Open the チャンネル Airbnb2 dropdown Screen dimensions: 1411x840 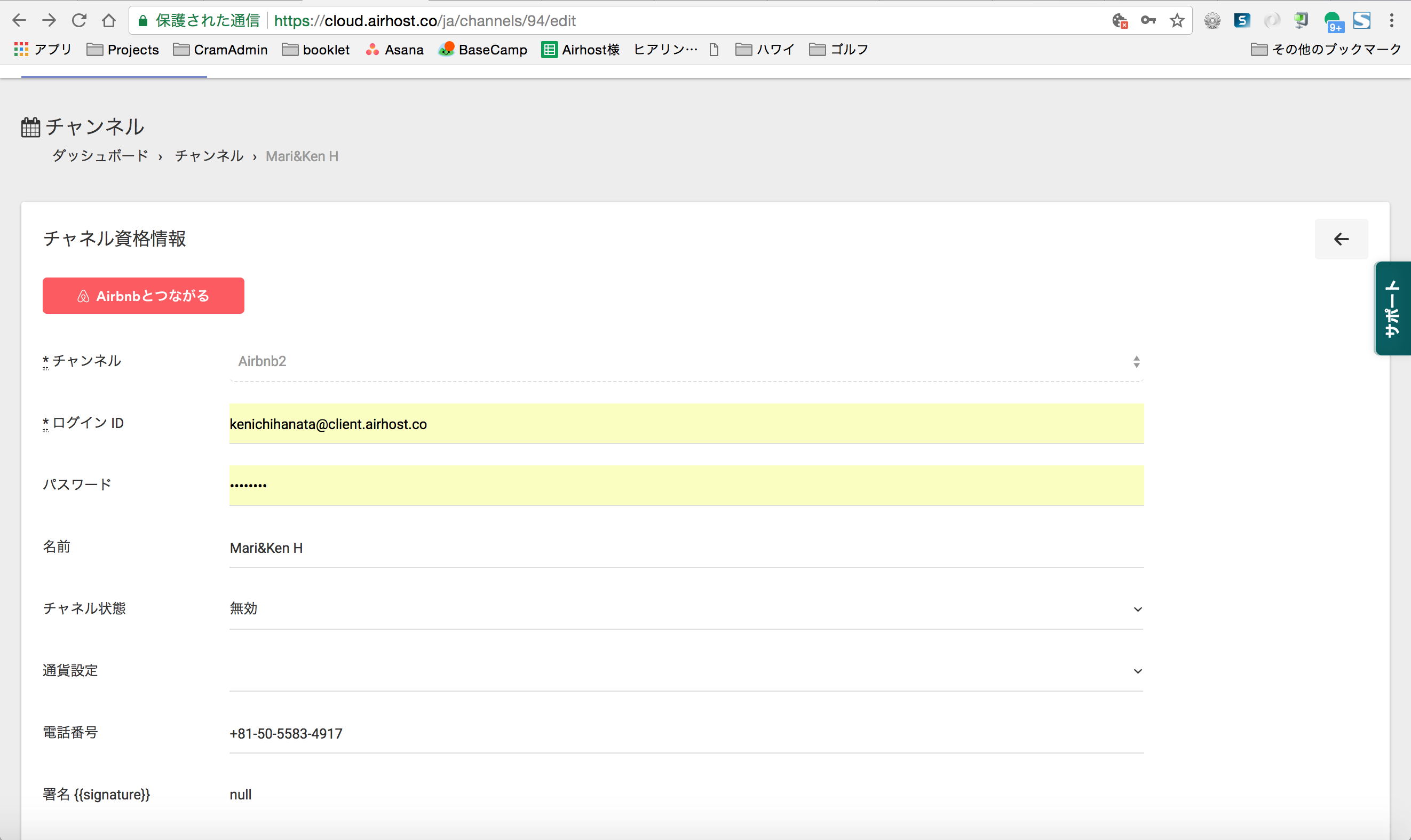tap(686, 362)
